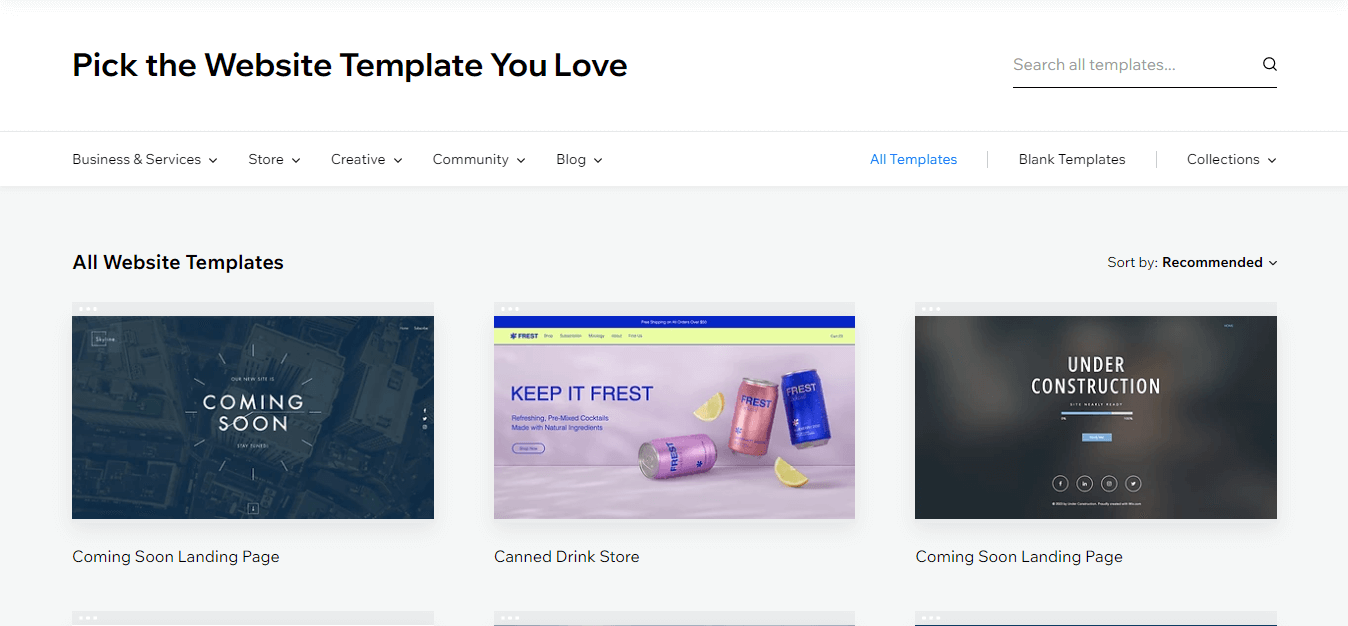Screen dimensions: 1348x626
Task: Open the Under Construction template thumbnail
Action: point(1095,417)
